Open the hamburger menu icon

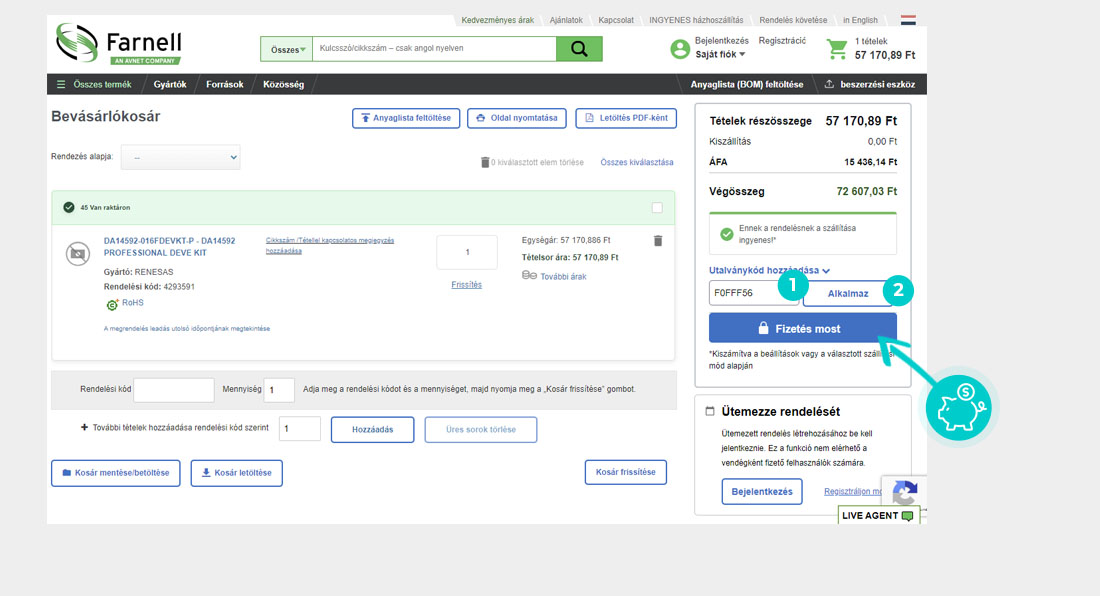pos(61,84)
